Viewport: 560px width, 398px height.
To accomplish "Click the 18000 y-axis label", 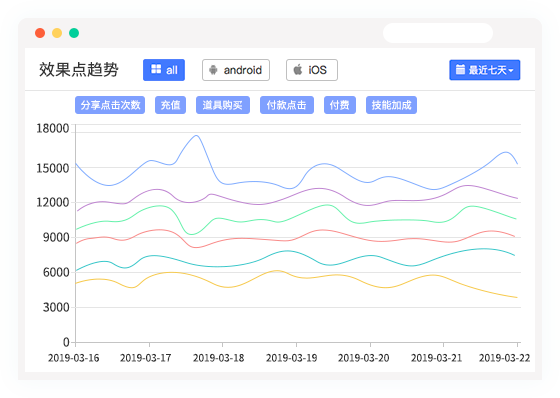I will point(53,129).
